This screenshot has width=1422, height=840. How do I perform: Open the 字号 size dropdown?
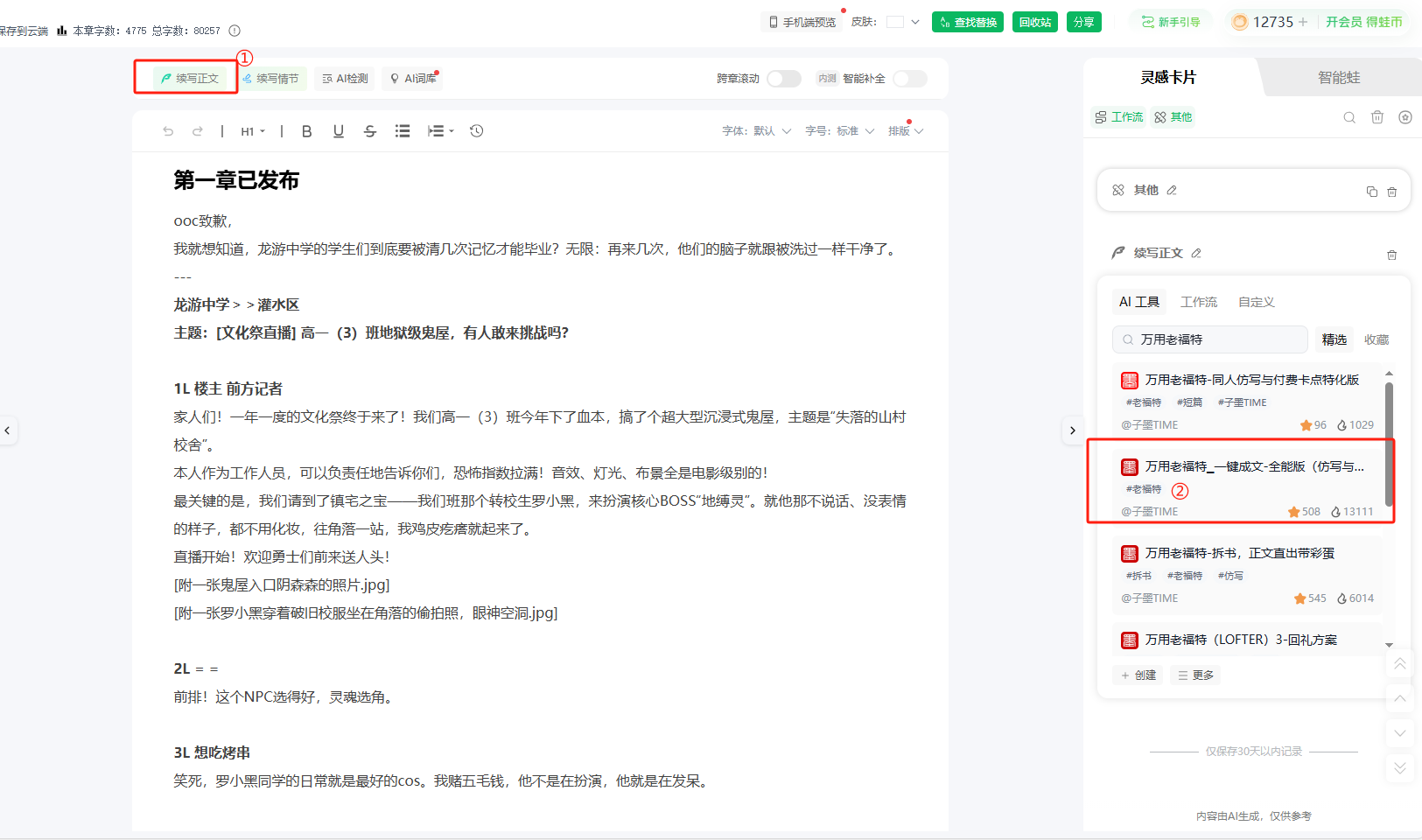tap(840, 131)
